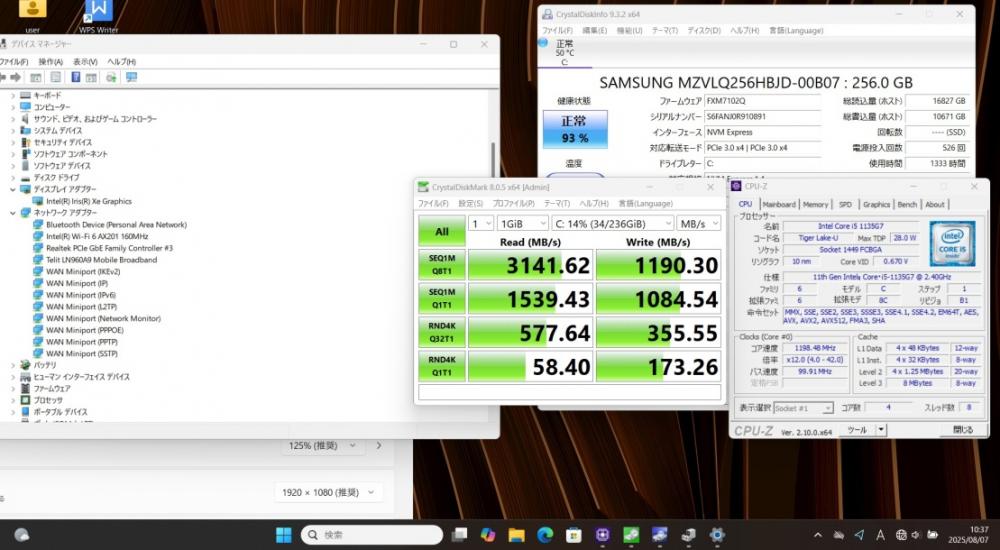The width and height of the screenshot is (1000, 550).
Task: Open the Properties icon in Device Manager toolbar
Action: point(56,77)
